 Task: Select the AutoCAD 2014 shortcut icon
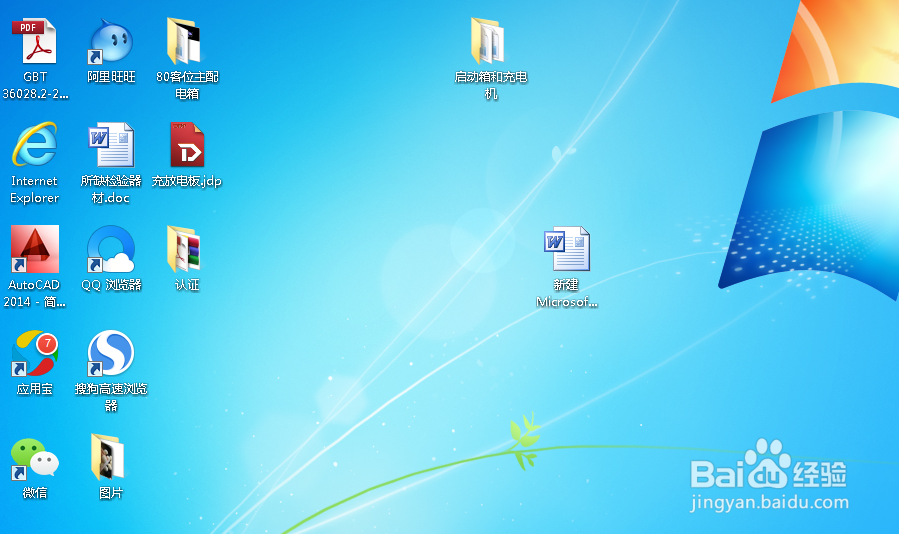click(34, 249)
